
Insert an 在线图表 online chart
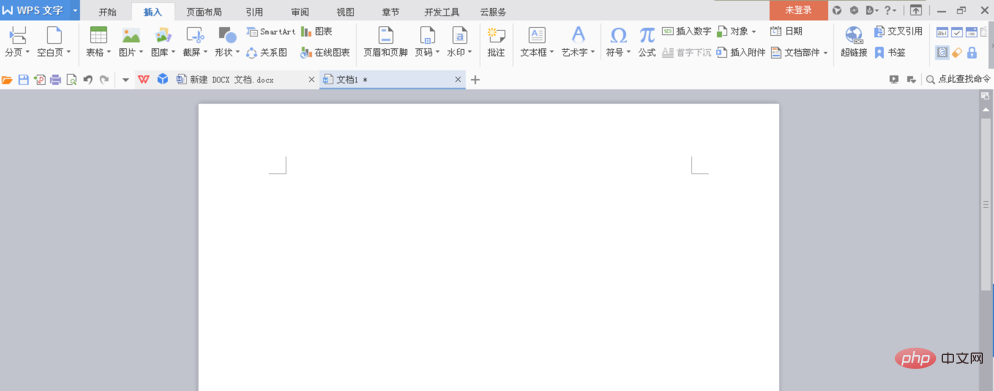click(x=325, y=53)
